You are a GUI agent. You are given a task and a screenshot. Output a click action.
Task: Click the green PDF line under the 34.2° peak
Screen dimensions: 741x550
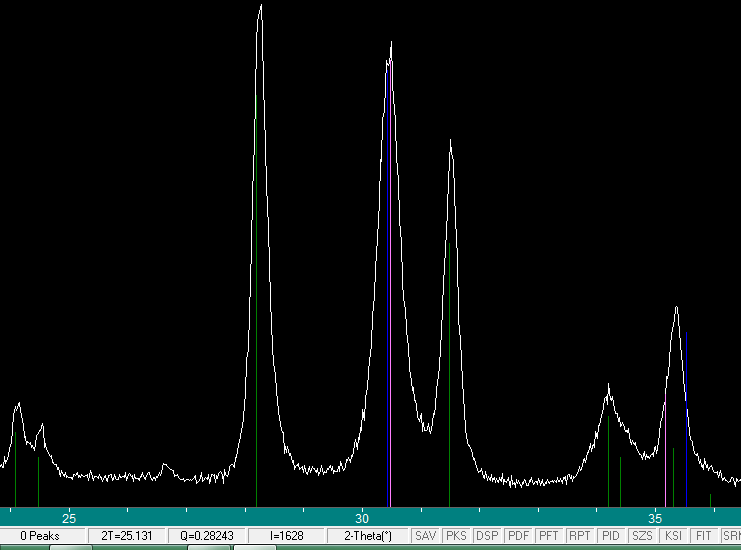pyautogui.click(x=608, y=461)
